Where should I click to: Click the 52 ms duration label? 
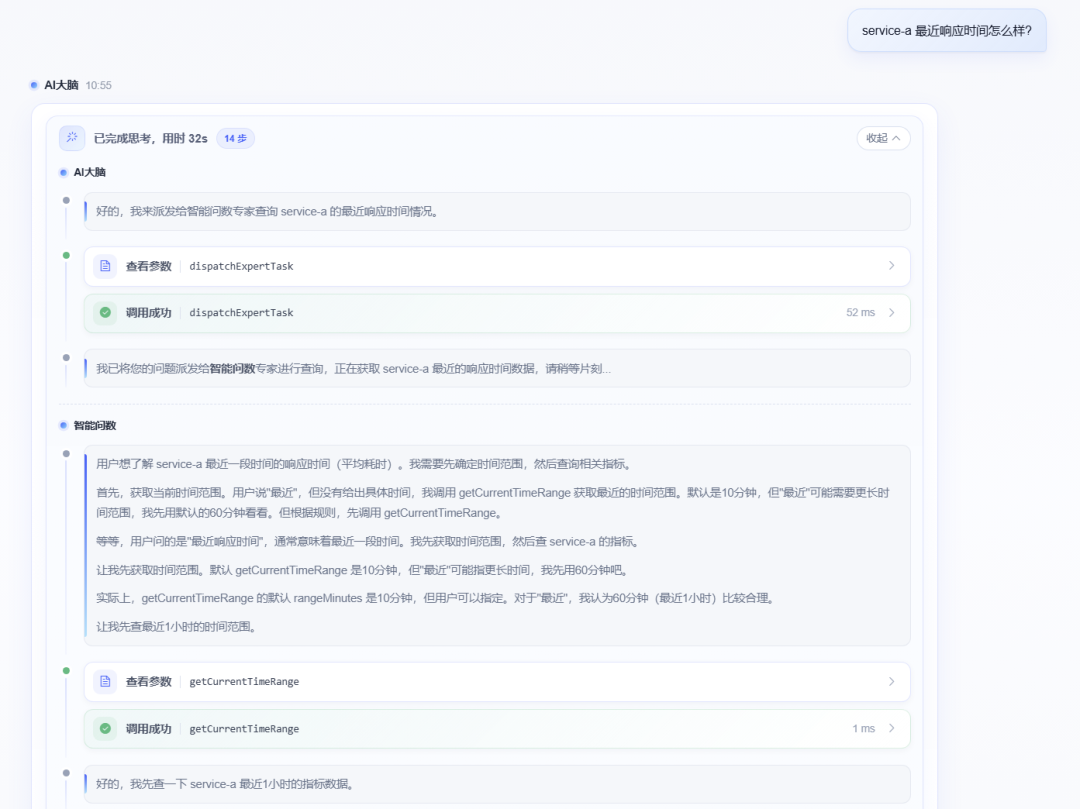tap(860, 313)
